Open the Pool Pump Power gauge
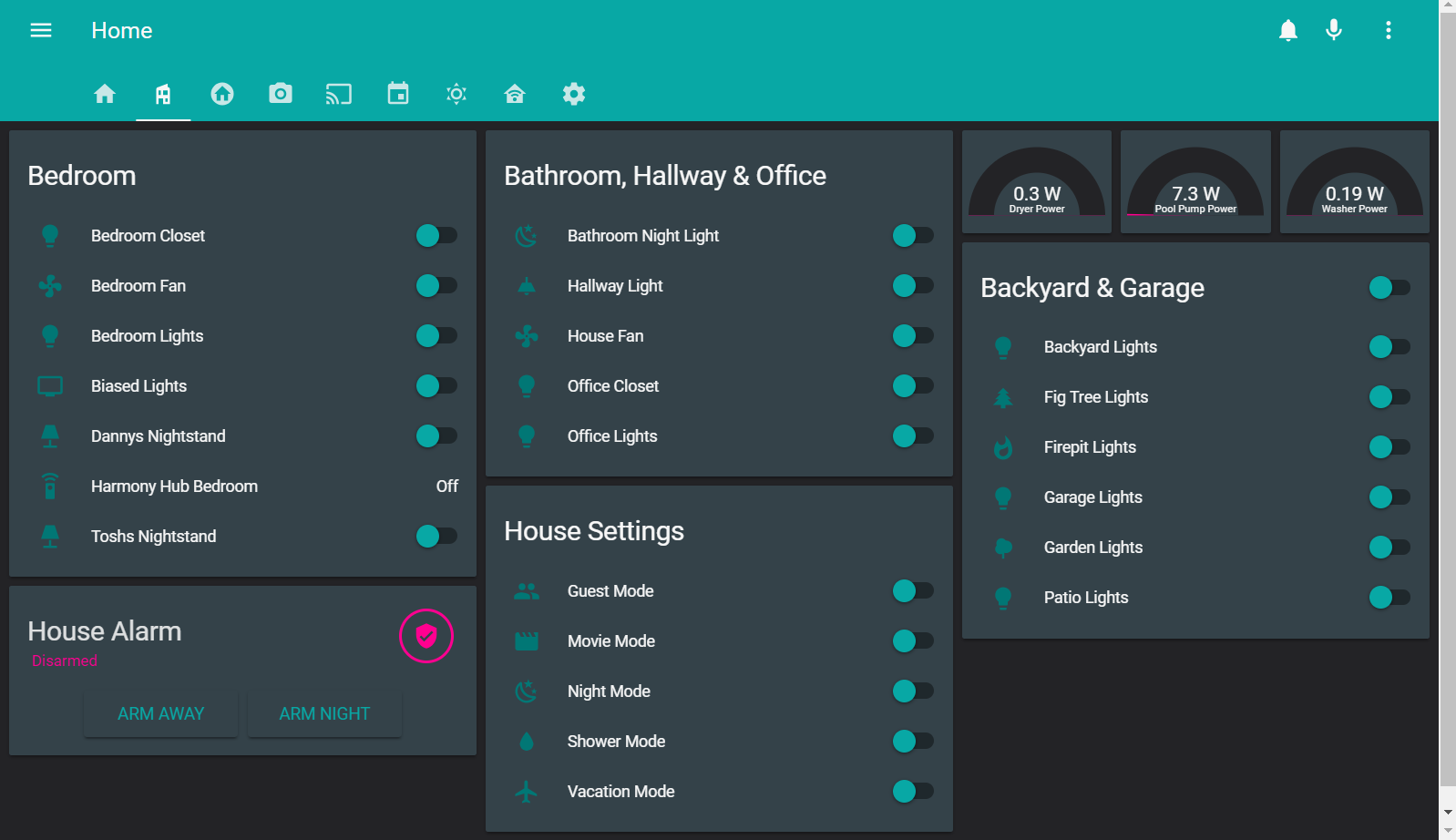Image resolution: width=1456 pixels, height=840 pixels. coord(1195,181)
